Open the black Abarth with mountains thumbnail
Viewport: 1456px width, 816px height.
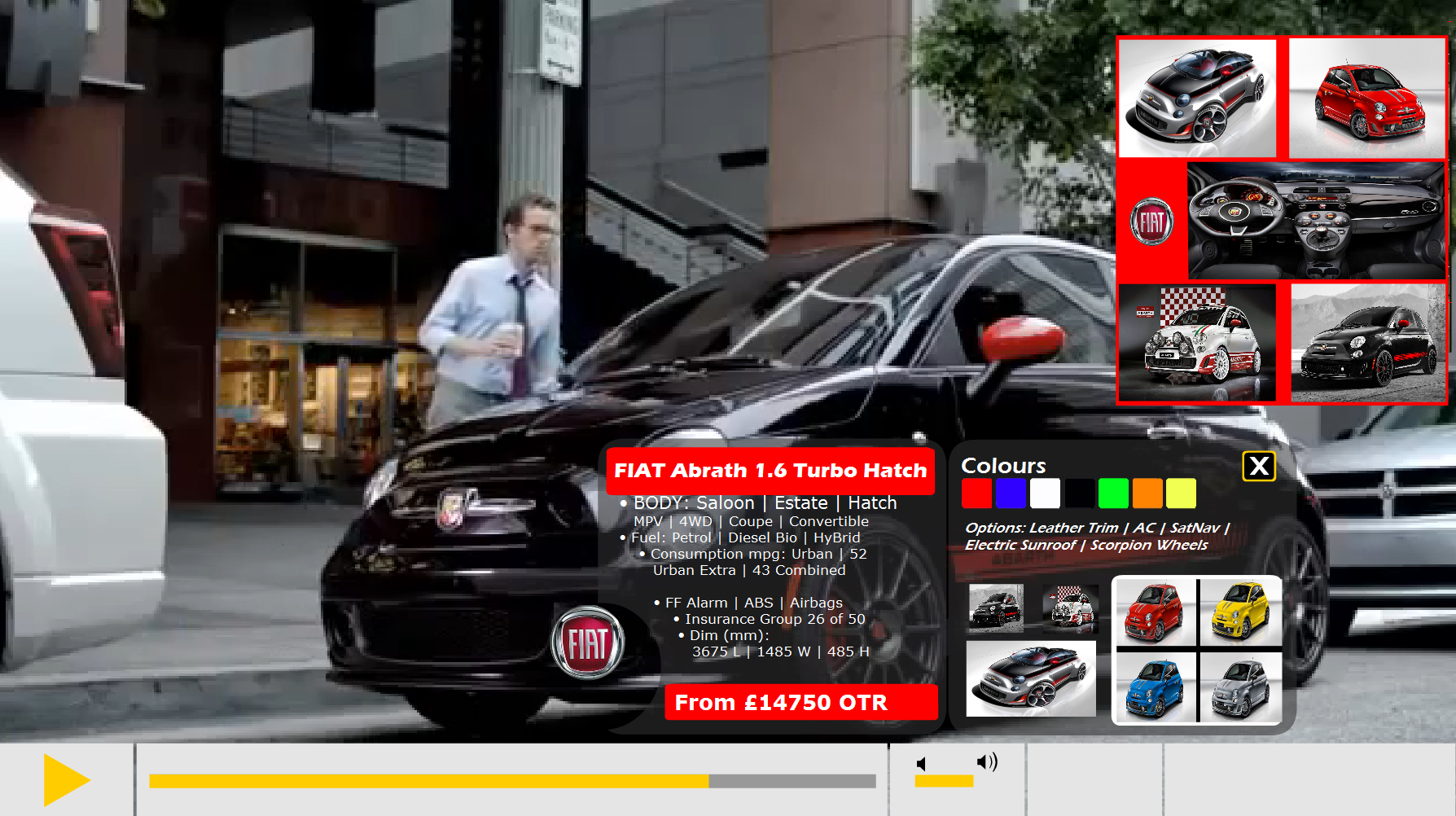tap(1367, 343)
